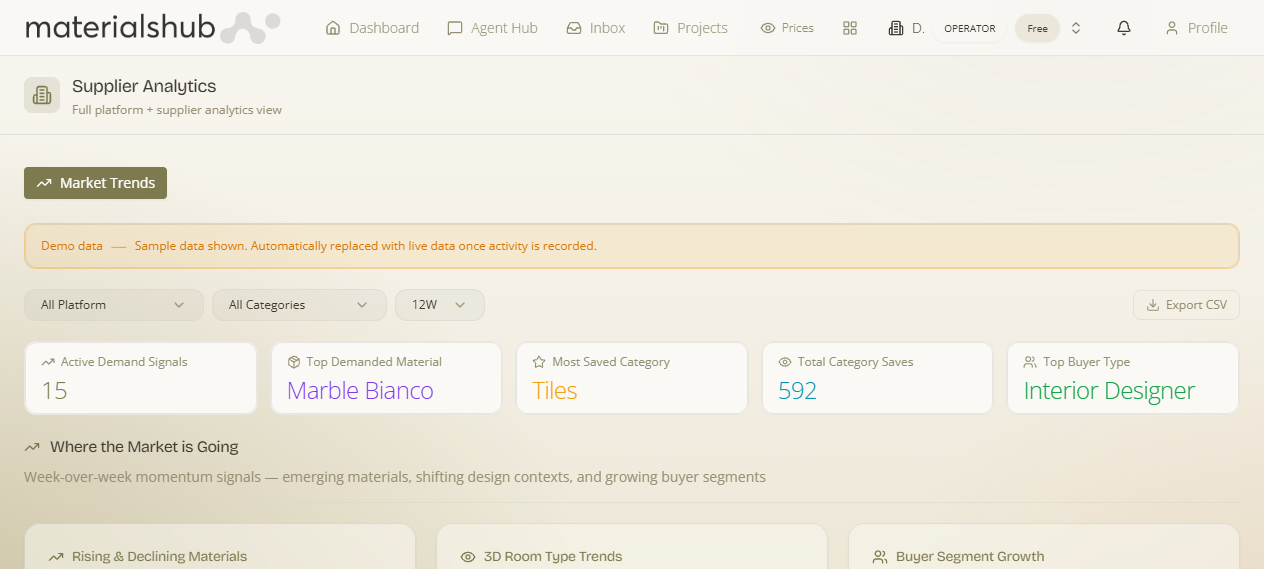This screenshot has width=1264, height=569.
Task: Open the All Categories dropdown
Action: point(299,305)
